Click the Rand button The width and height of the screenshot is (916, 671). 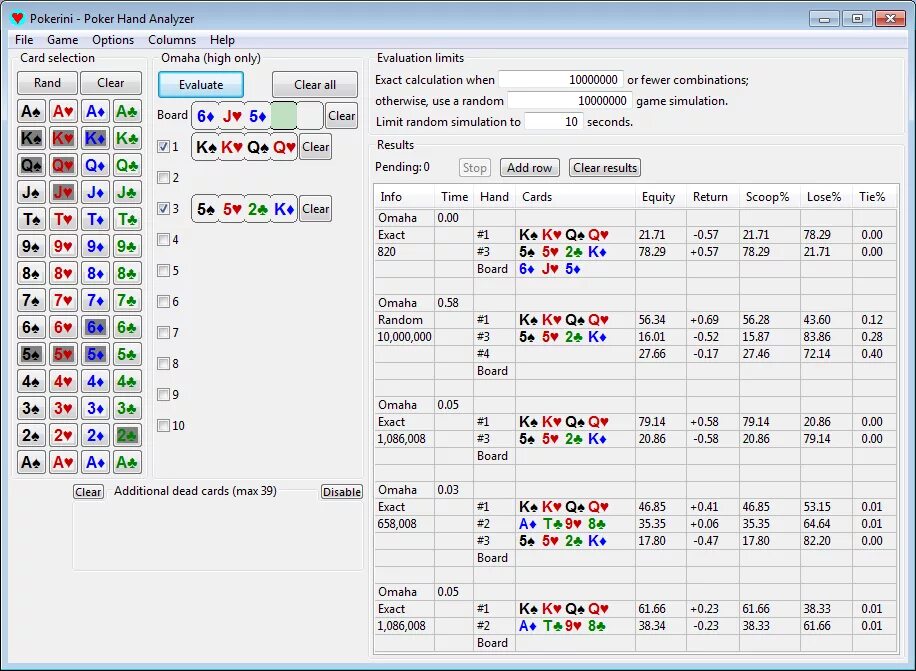coord(47,83)
